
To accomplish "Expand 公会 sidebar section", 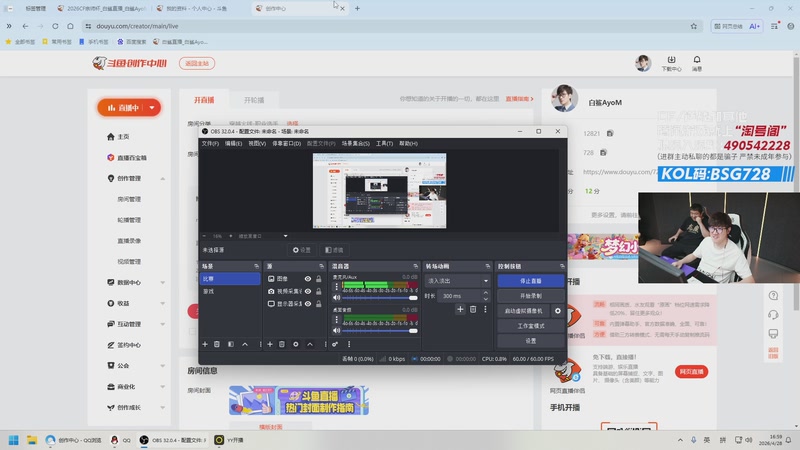I will tap(163, 366).
